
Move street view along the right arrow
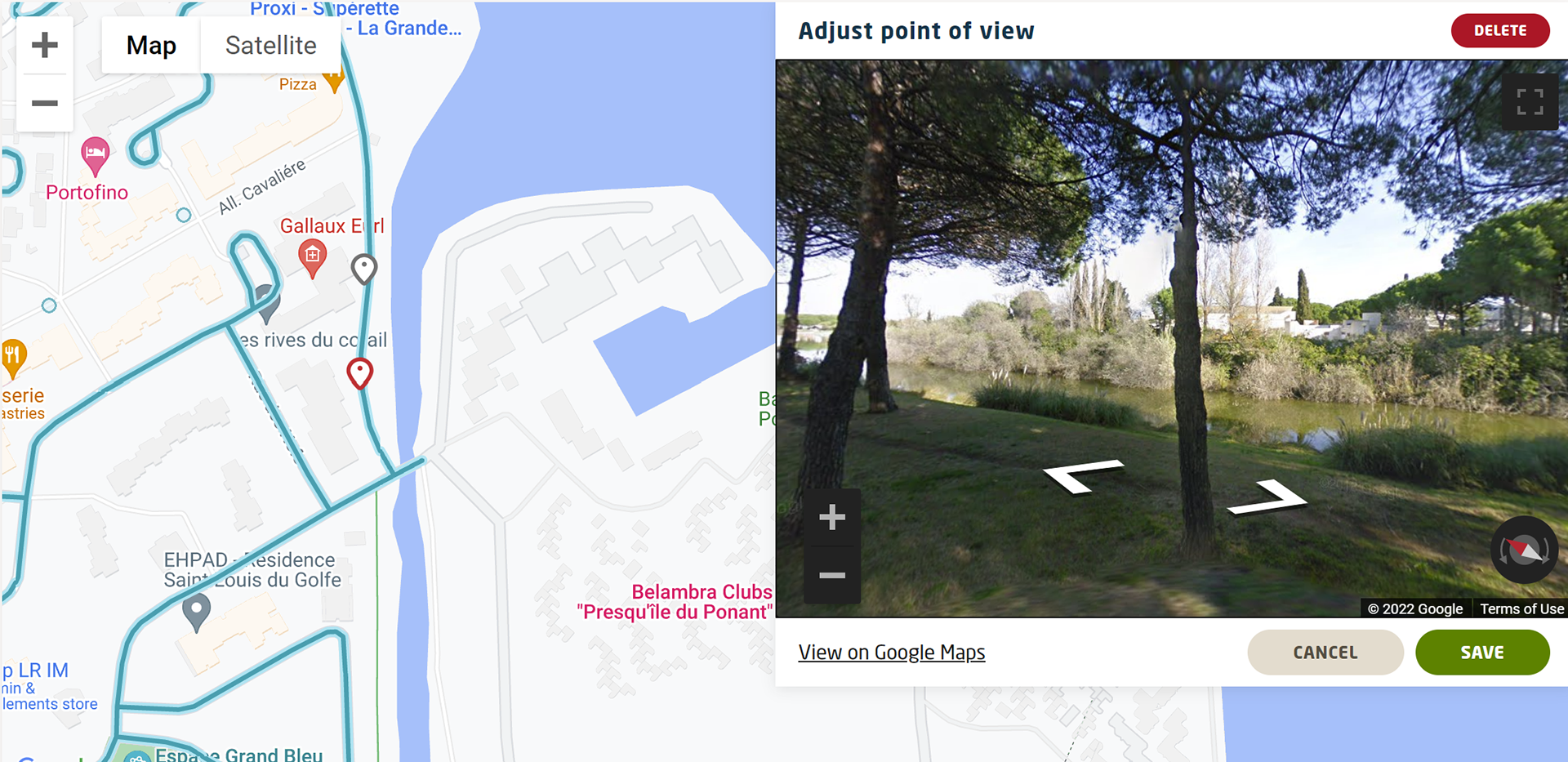click(1267, 498)
